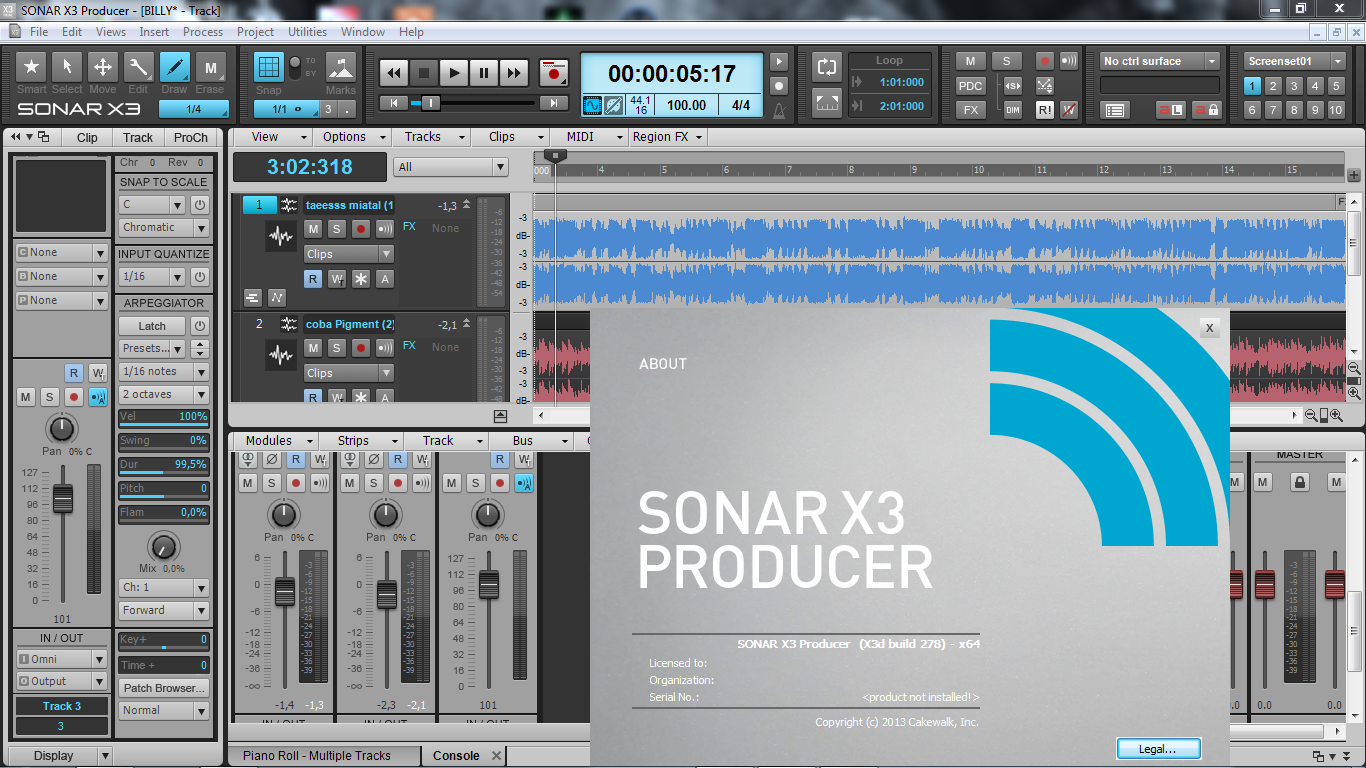Click the arpeggiator Swing slider
Image resolution: width=1366 pixels, height=768 pixels.
click(x=164, y=440)
